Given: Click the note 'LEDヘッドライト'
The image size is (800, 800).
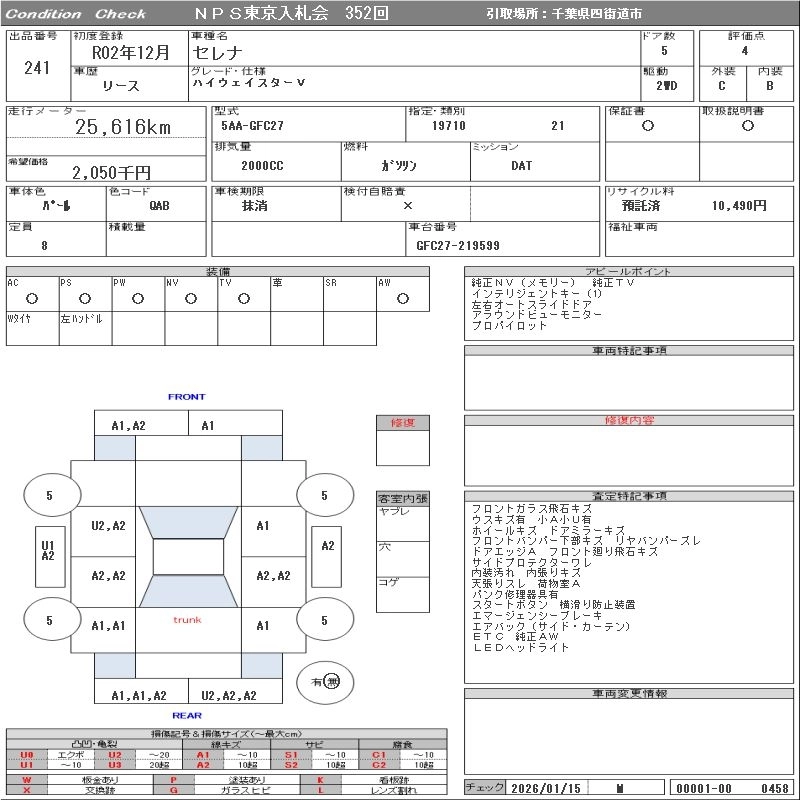Looking at the screenshot, I should click(x=520, y=647).
